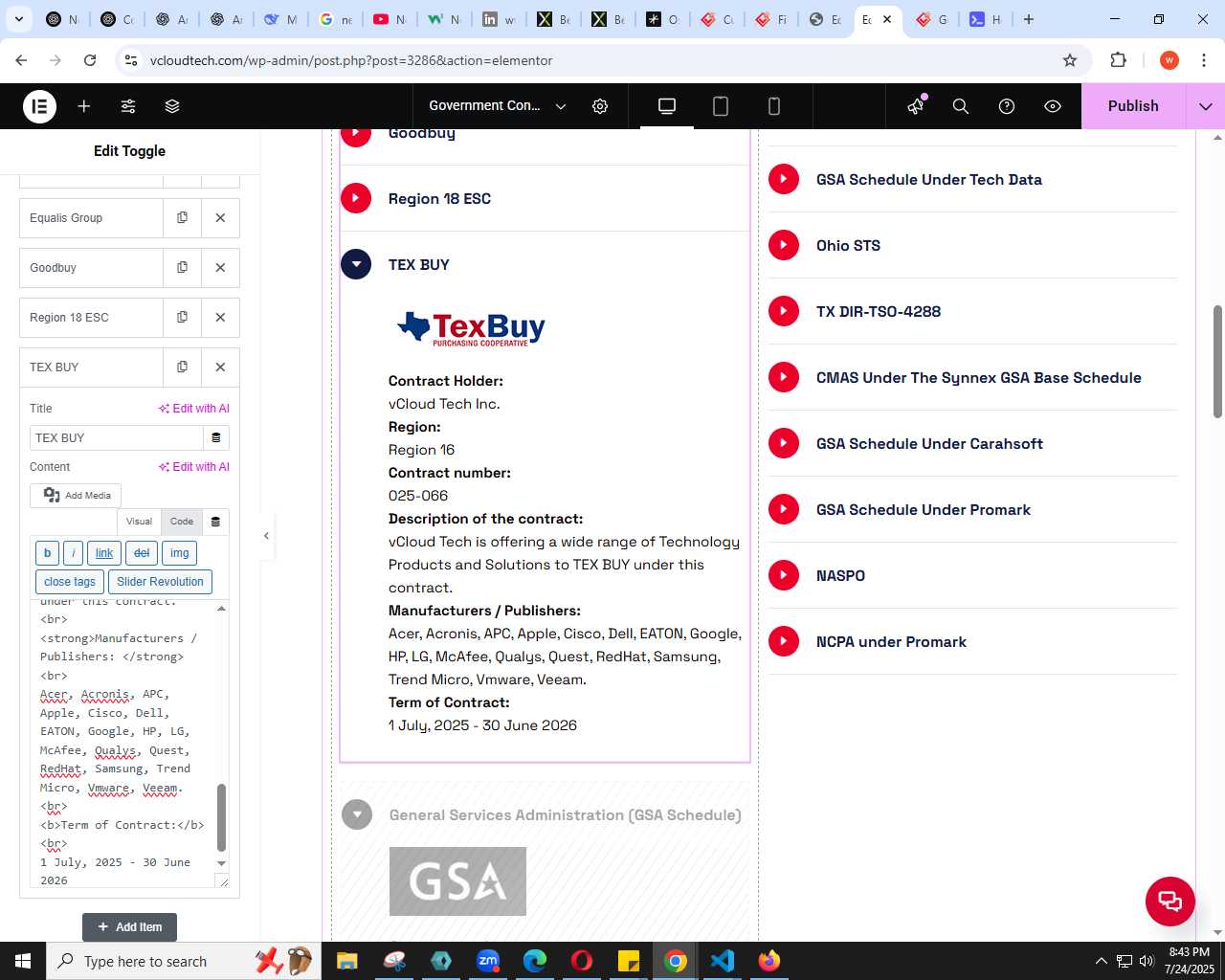The width and height of the screenshot is (1225, 980).
Task: Click the Add Media button
Action: coord(77,496)
